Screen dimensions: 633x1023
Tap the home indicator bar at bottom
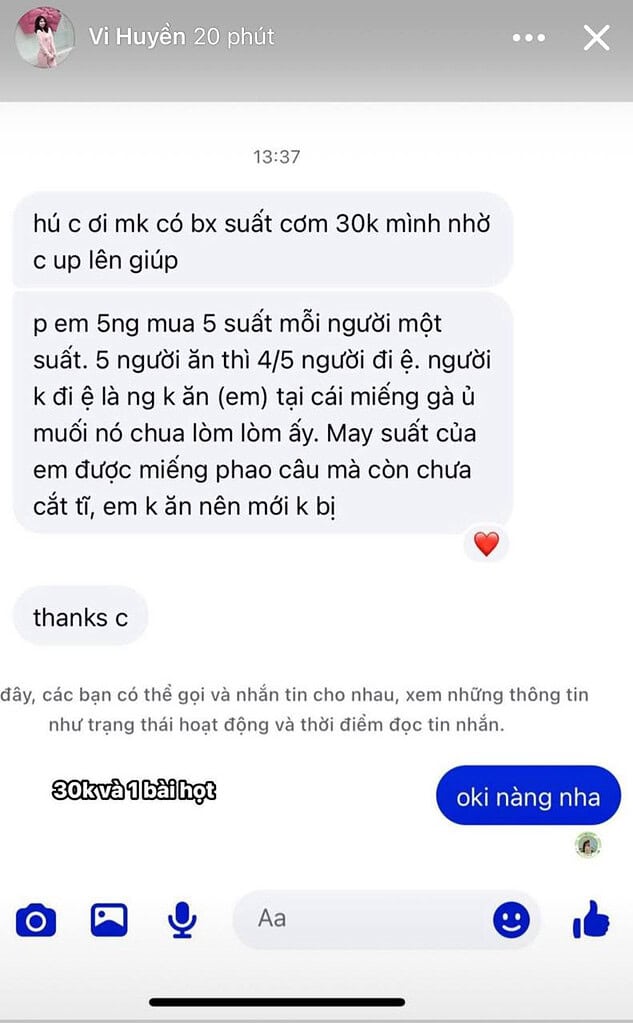coord(277,1001)
